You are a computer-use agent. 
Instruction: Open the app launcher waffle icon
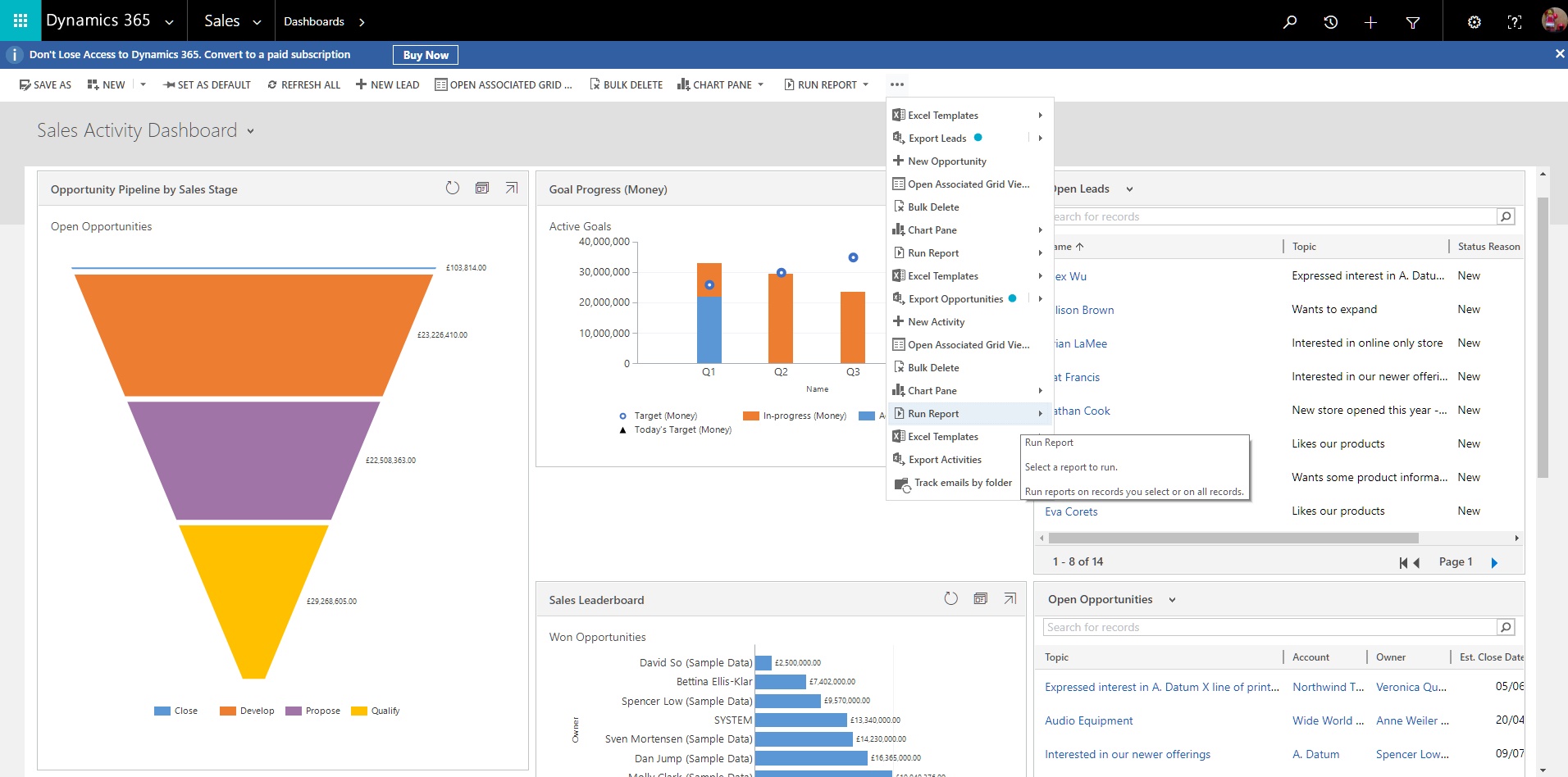point(21,20)
